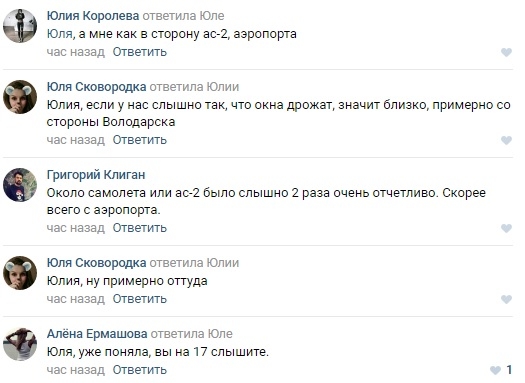Reply to Григорий Клиган's comment via Ответить
This screenshot has width=525, height=383.
tap(140, 228)
